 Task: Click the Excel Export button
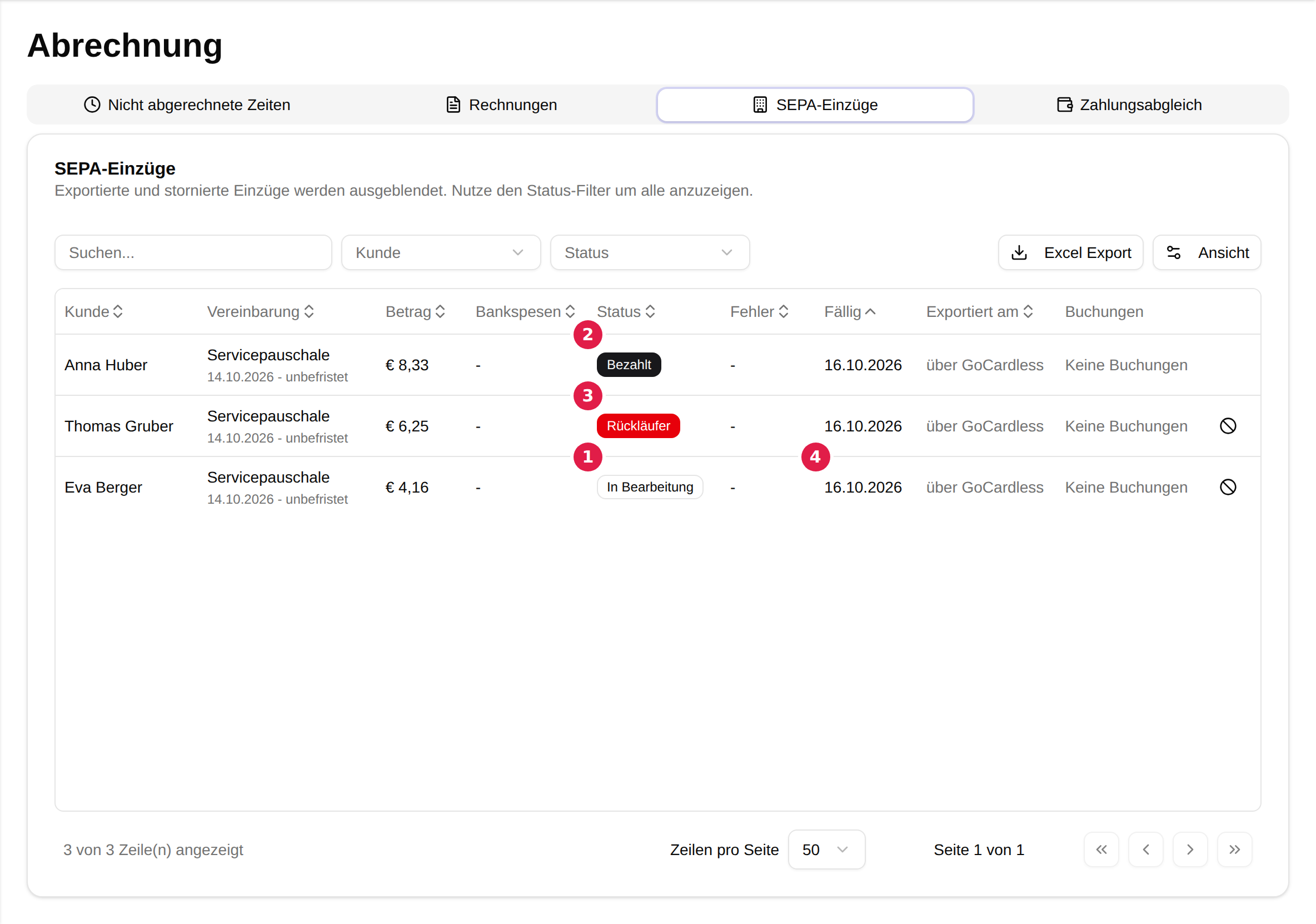[1070, 252]
